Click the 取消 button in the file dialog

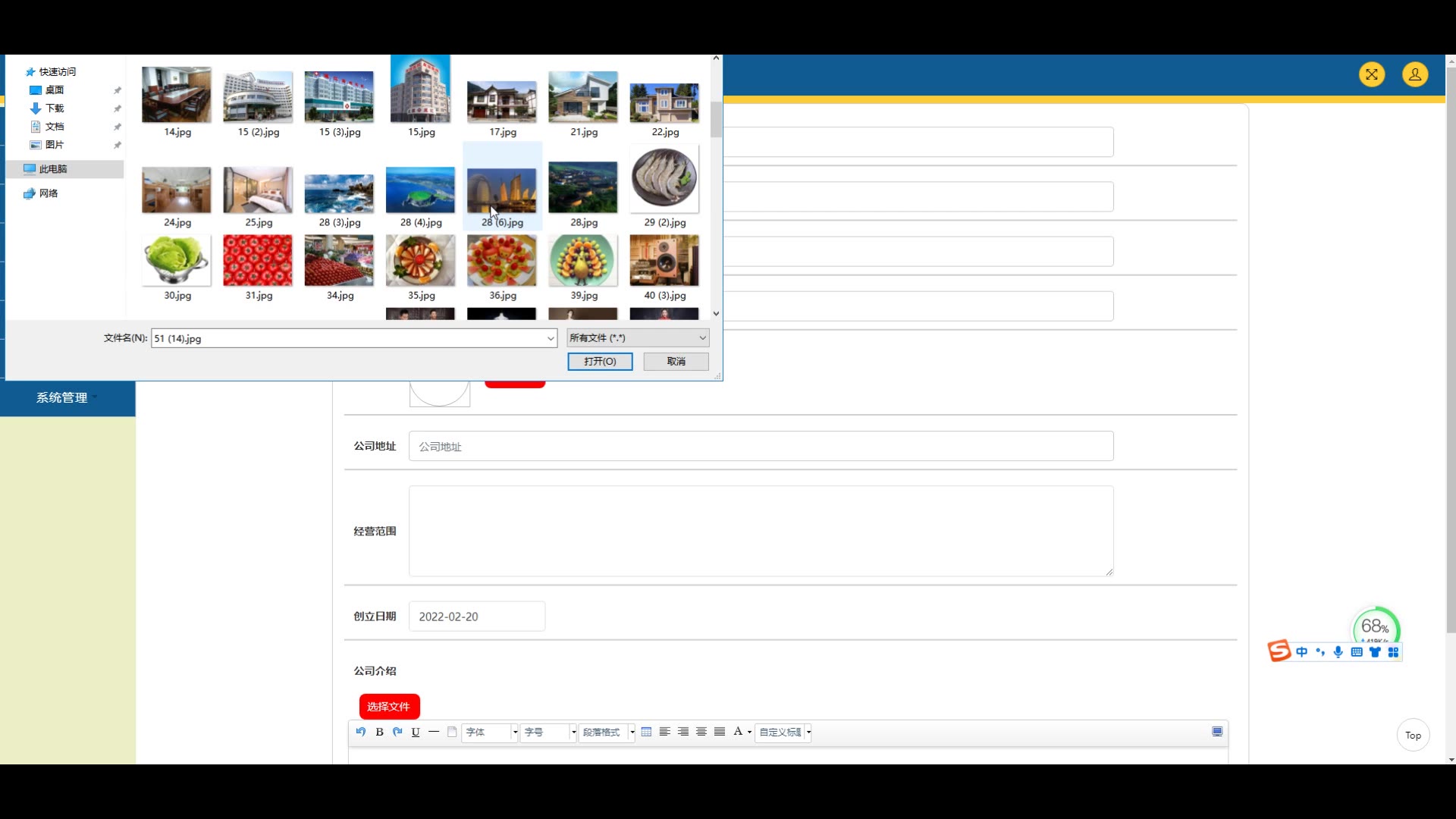click(x=676, y=362)
